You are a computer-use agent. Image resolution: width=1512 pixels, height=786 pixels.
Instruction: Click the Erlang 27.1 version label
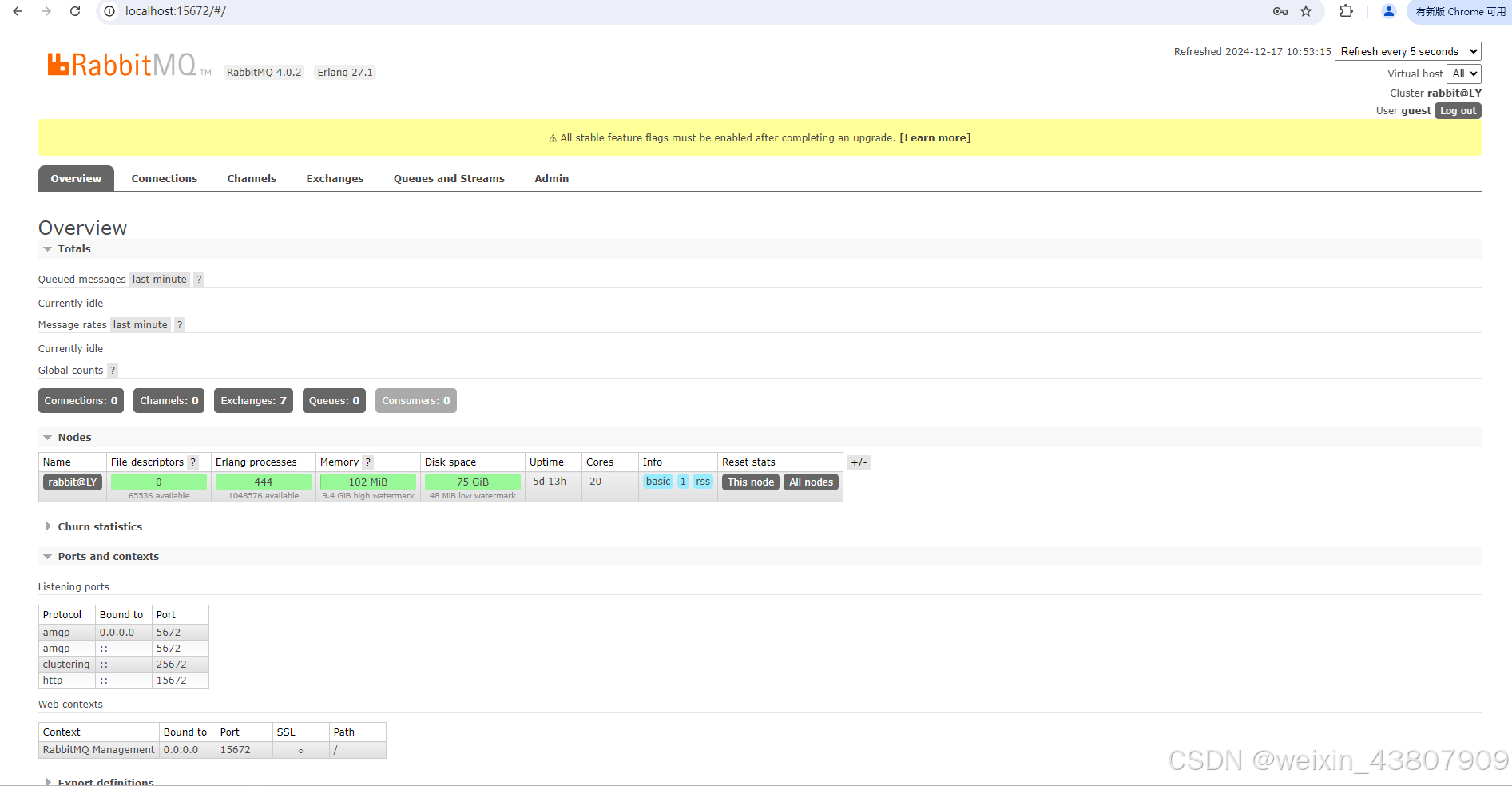[x=345, y=72]
